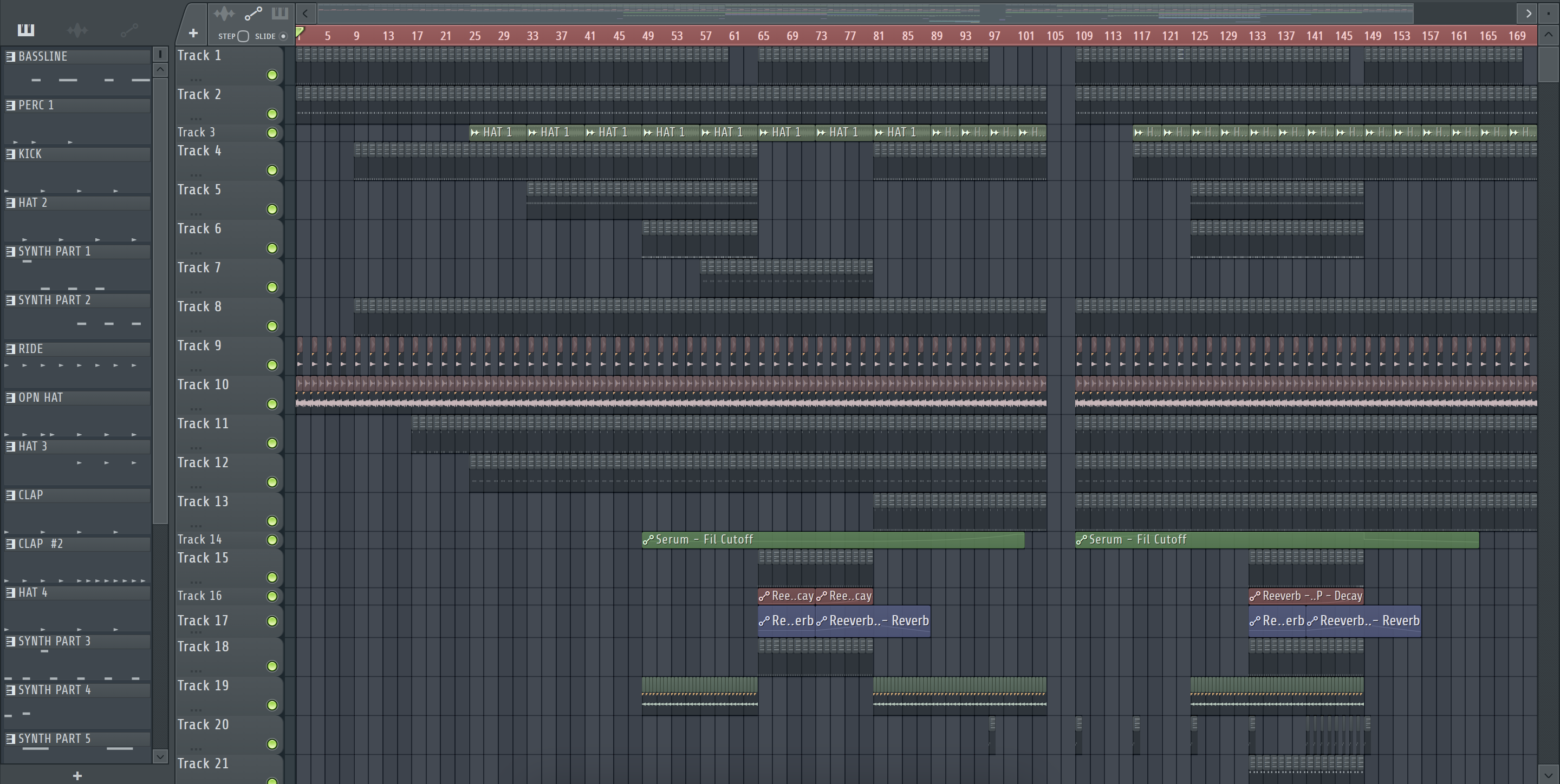Toggle the SLIDE radio button
The height and width of the screenshot is (784, 1560).
click(283, 36)
